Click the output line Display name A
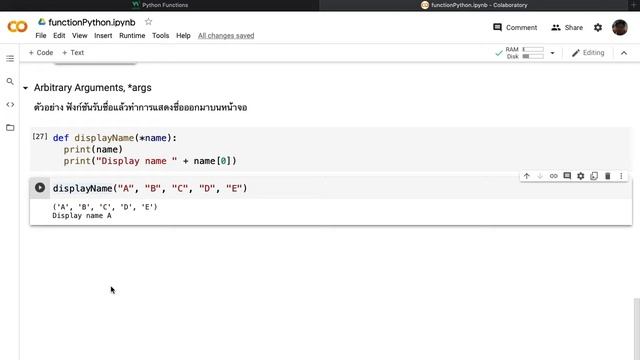Viewport: 640px width, 360px height. pos(82,216)
